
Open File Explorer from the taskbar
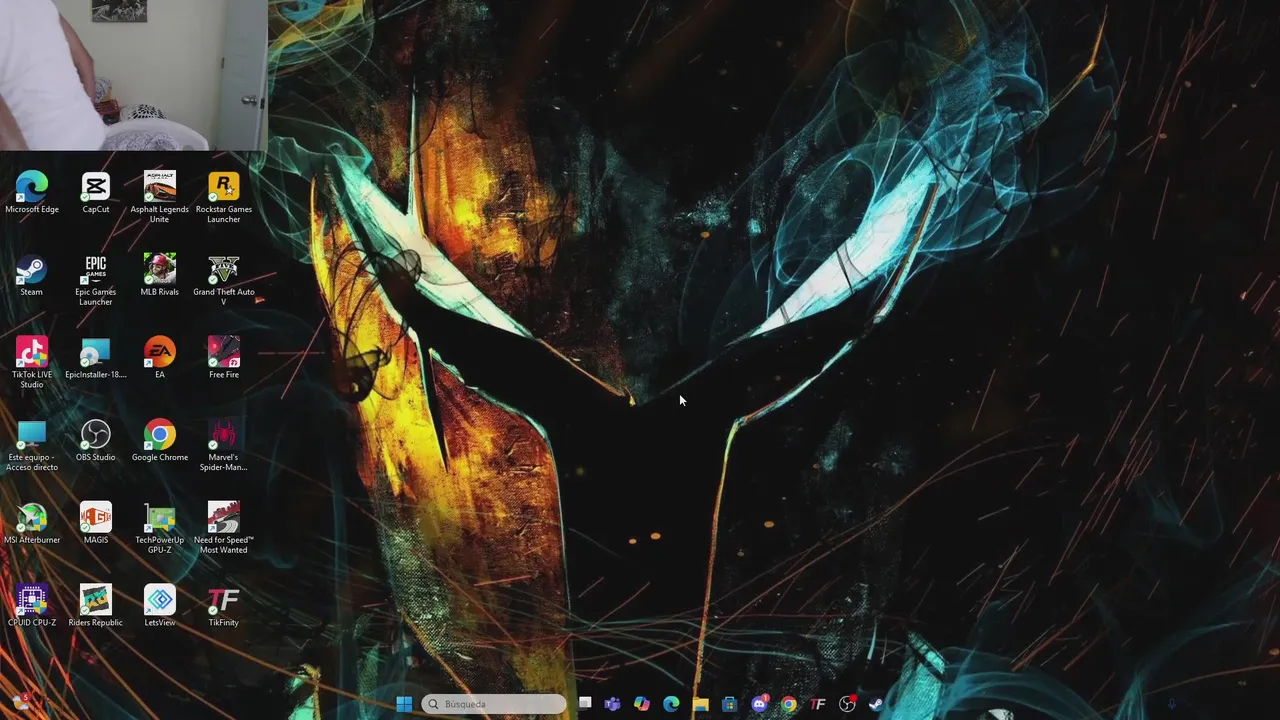700,704
